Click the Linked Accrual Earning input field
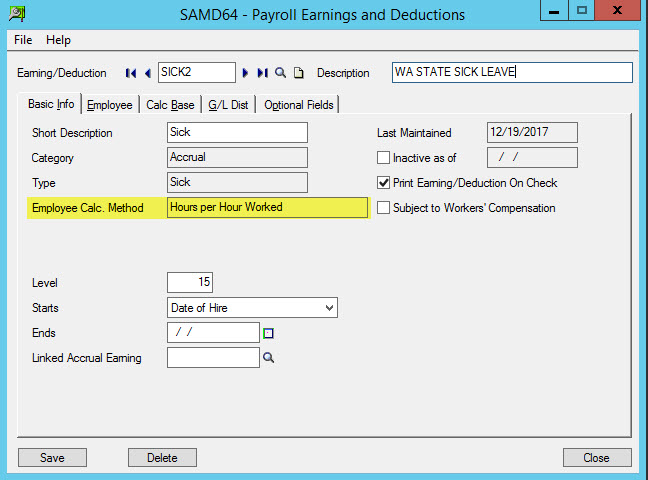 [213, 358]
